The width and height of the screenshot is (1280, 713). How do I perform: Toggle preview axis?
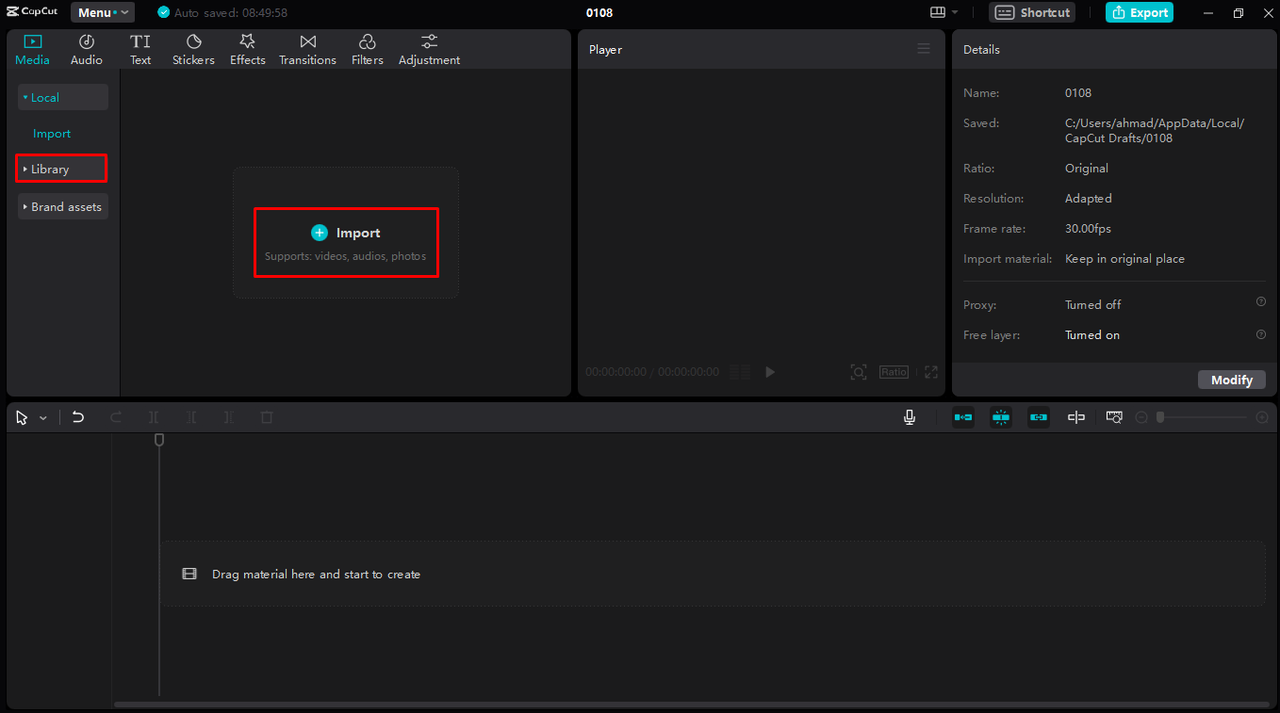coord(1076,418)
